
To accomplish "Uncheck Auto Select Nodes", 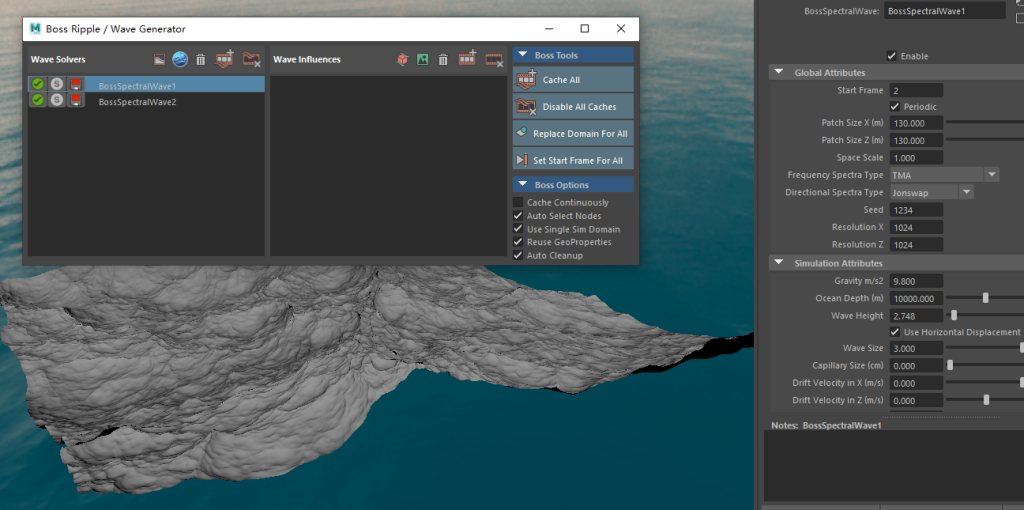I will pos(518,215).
